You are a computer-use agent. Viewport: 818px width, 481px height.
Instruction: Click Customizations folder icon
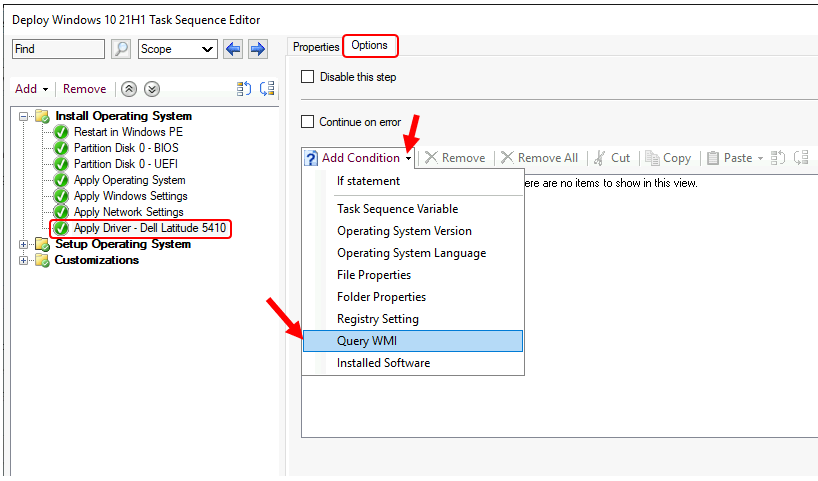pyautogui.click(x=42, y=260)
